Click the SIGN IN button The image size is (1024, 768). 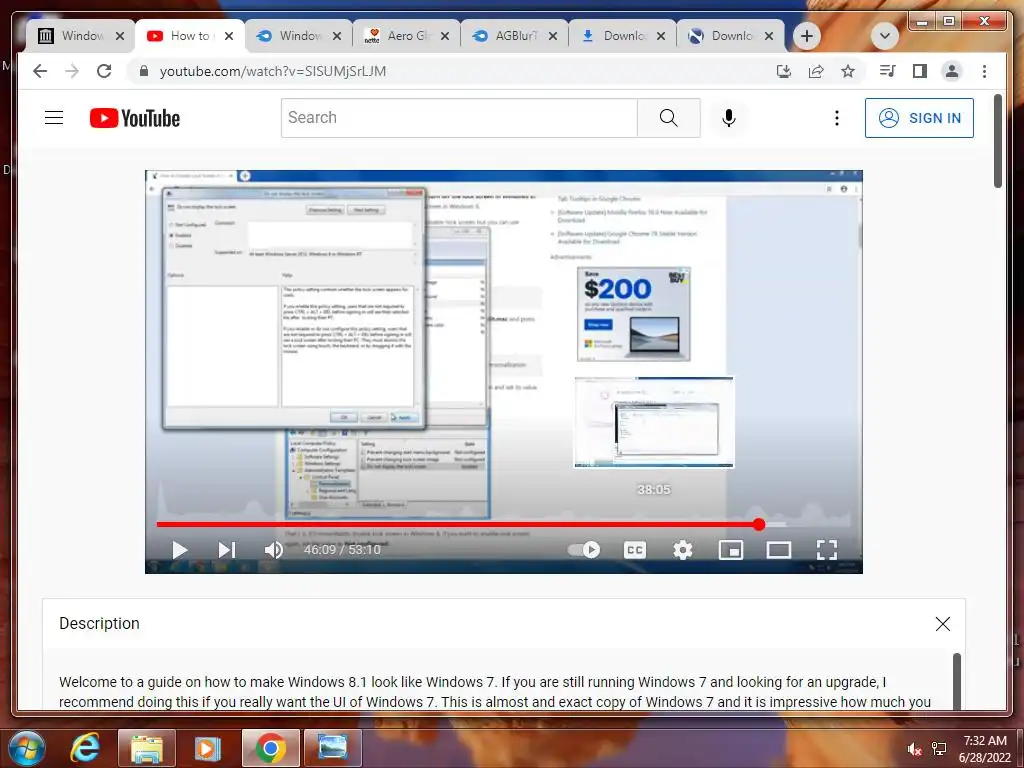920,118
